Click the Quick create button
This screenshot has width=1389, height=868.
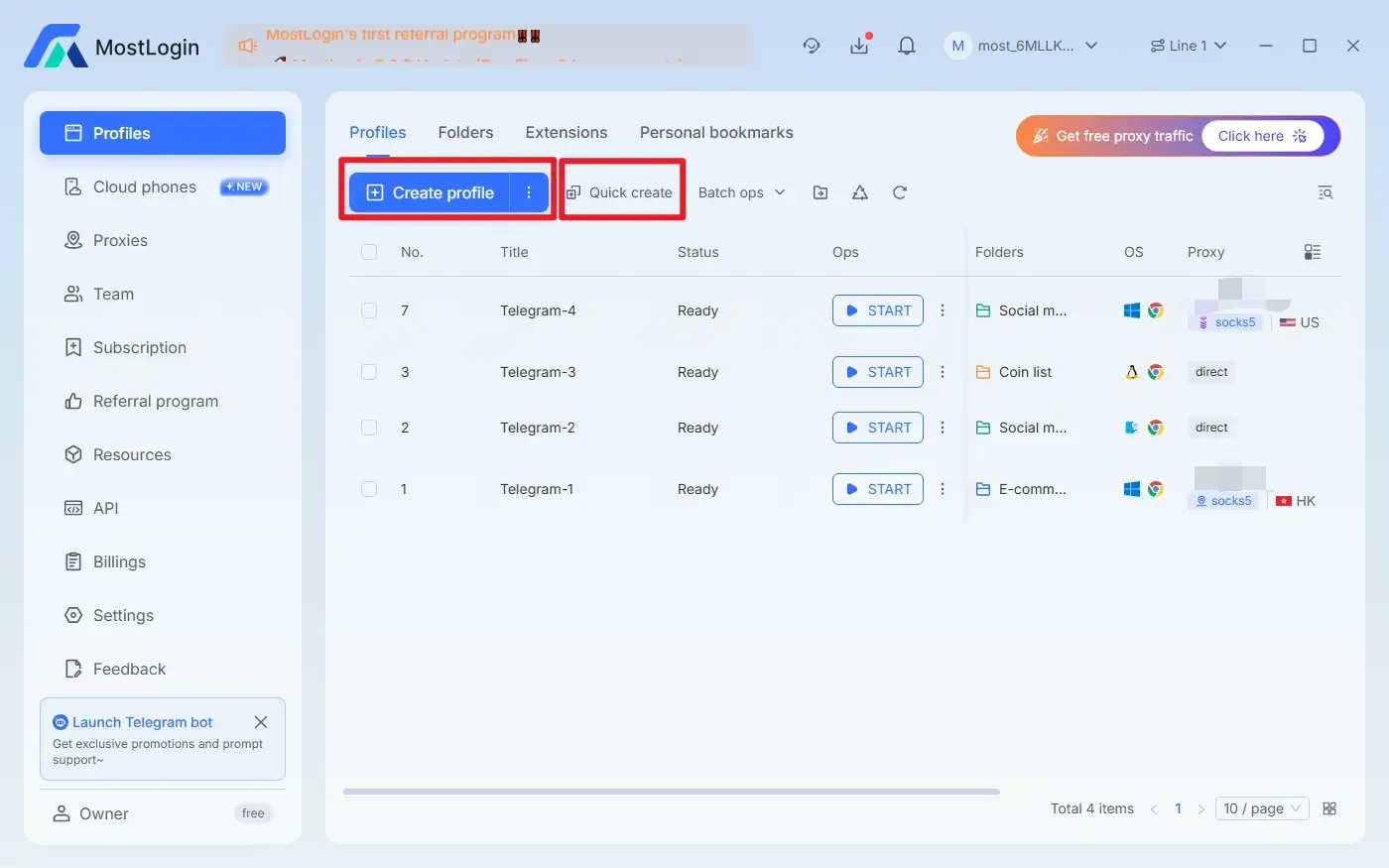tap(621, 192)
